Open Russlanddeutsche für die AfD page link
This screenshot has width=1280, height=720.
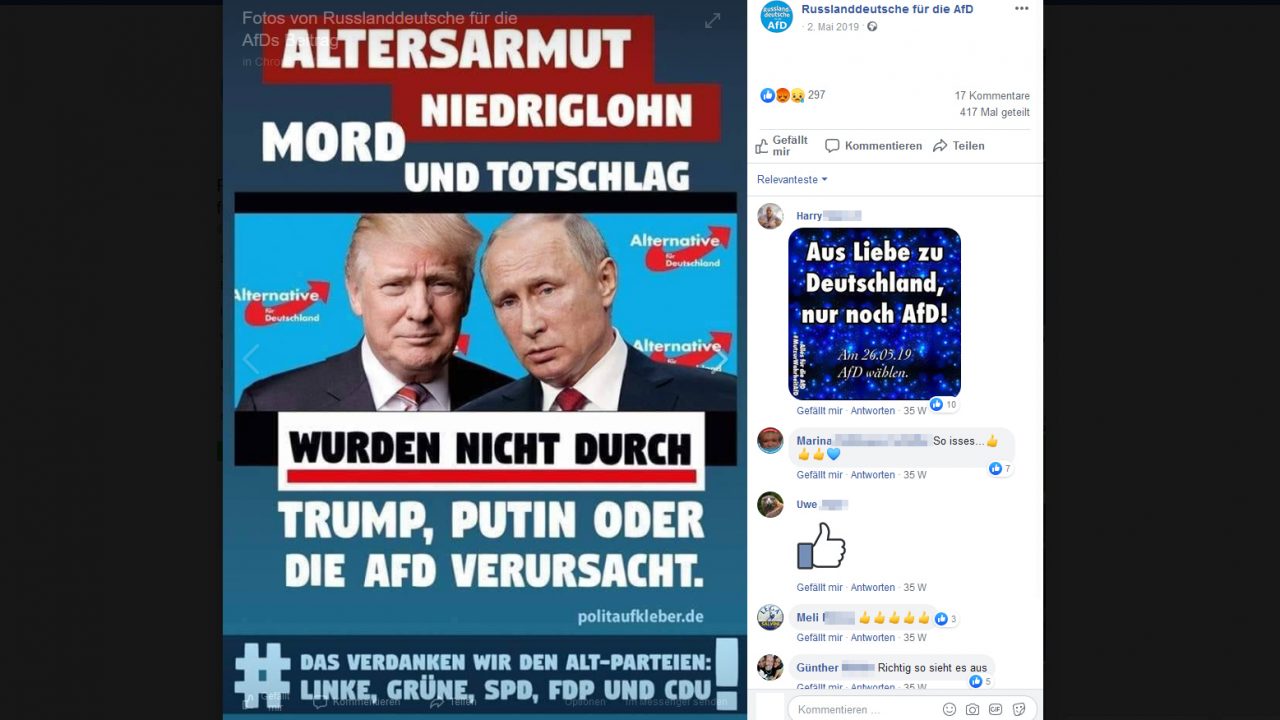pos(887,9)
